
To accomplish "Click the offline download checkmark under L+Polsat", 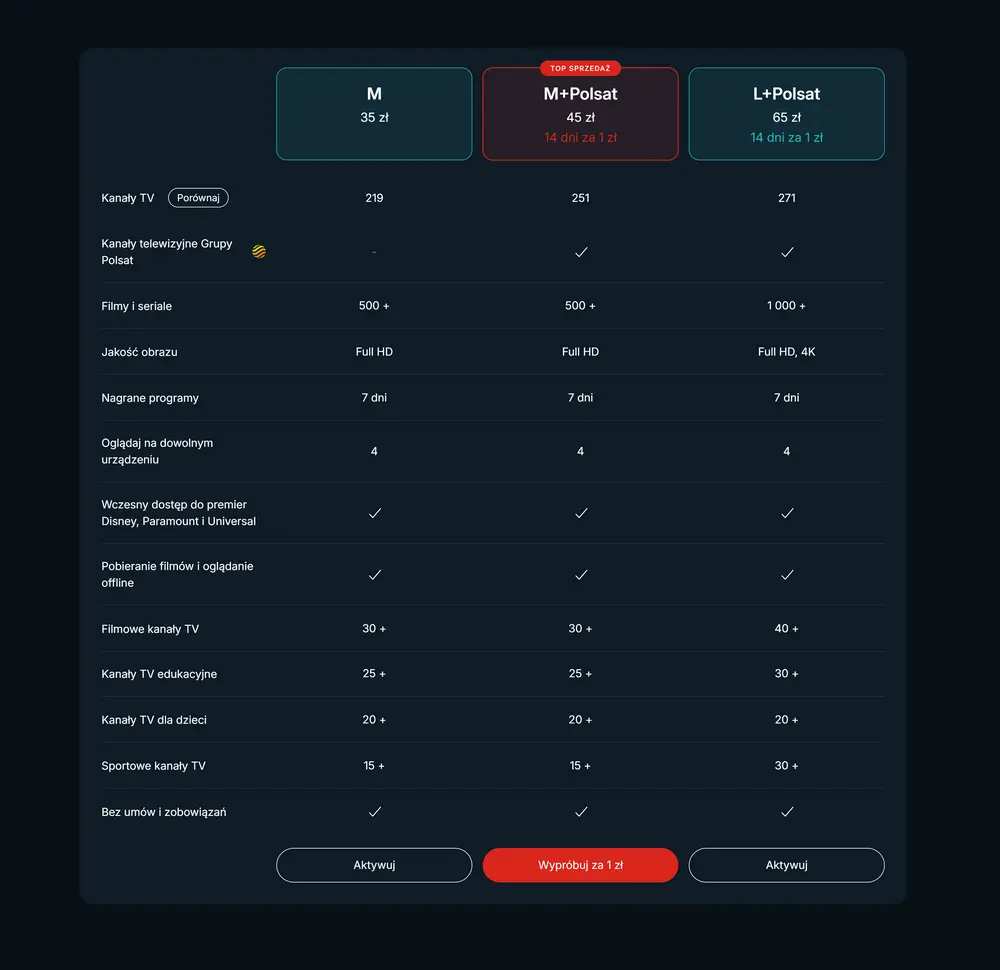I will (788, 575).
